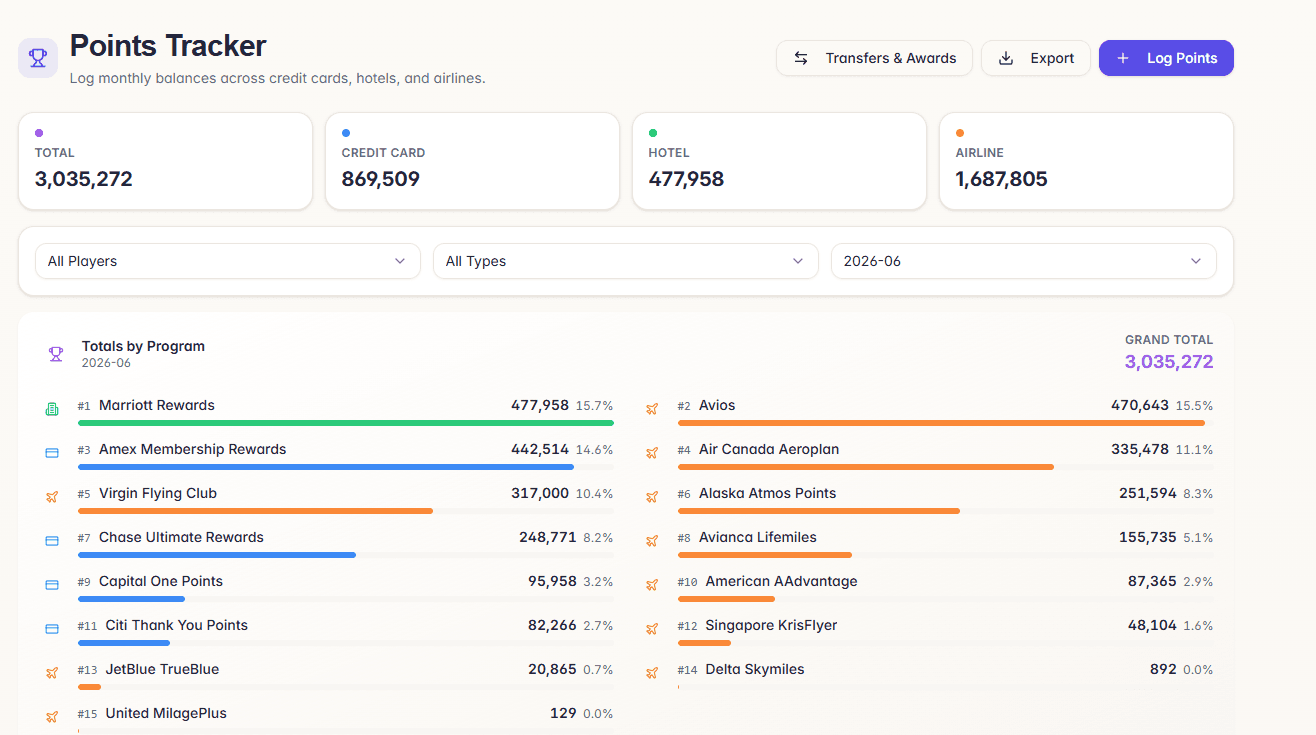Viewport: 1316px width, 735px height.
Task: Click the blue Chase Ultimate Rewards progress bar
Action: coord(217,555)
